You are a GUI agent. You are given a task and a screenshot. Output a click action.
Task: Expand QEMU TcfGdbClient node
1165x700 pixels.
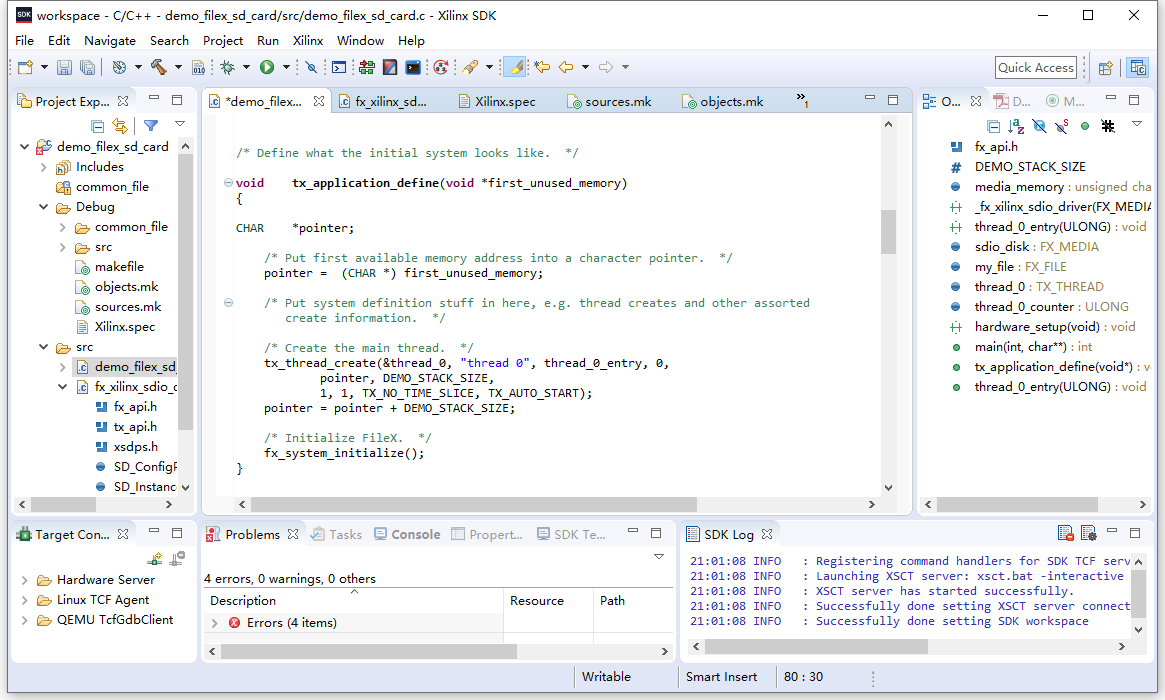click(25, 620)
